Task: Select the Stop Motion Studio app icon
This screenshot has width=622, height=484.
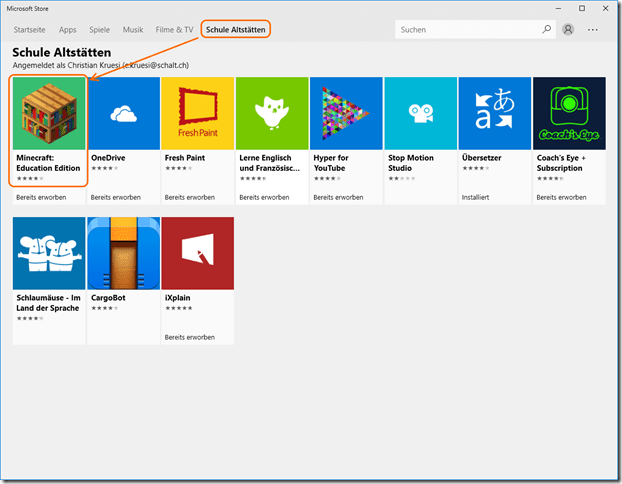Action: click(x=420, y=114)
